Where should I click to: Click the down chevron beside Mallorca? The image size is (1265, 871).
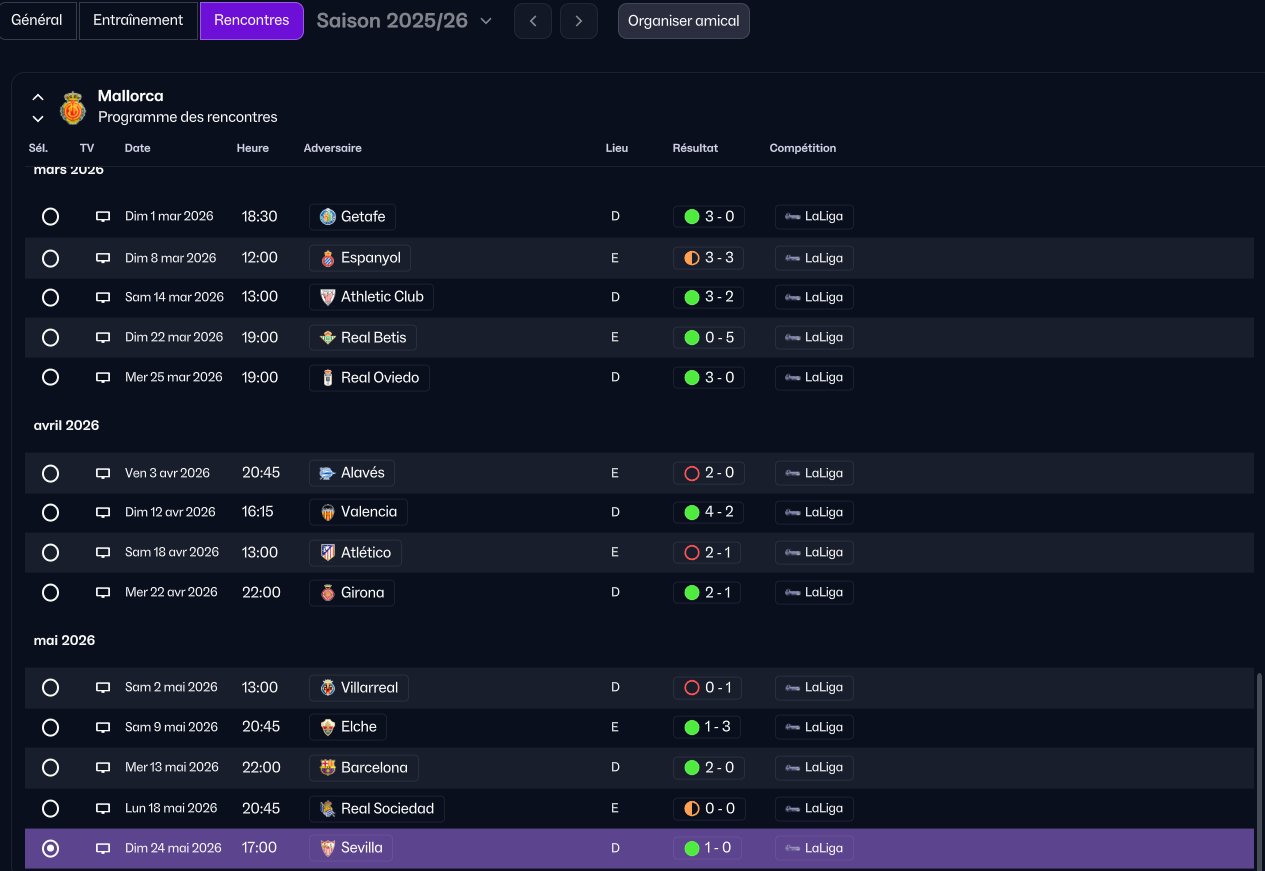(38, 118)
